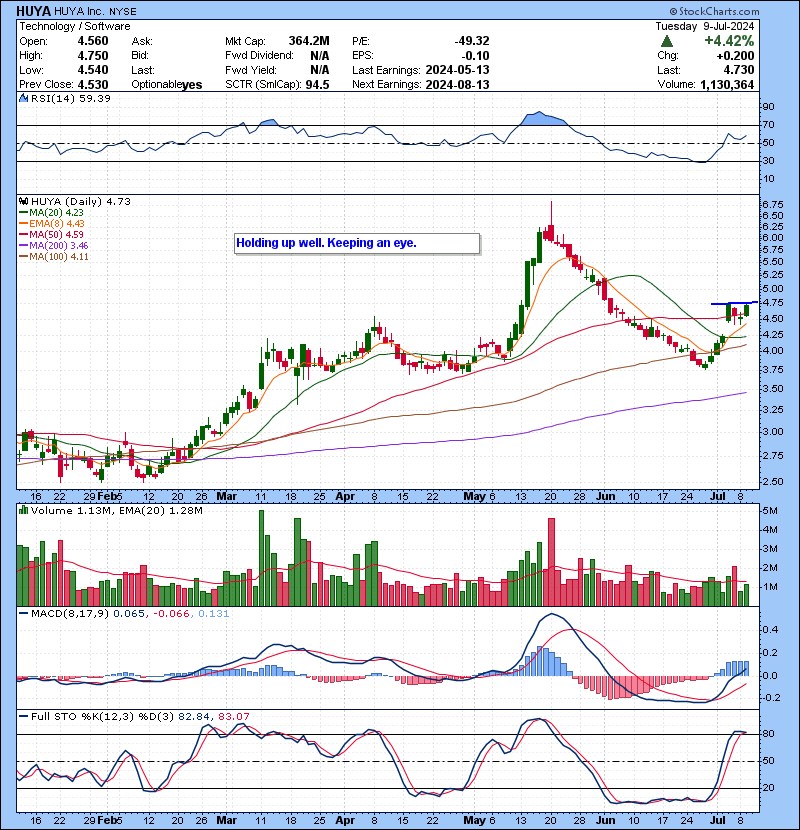This screenshot has width=800, height=830.
Task: Click the P/E value -49.32
Action: click(472, 41)
